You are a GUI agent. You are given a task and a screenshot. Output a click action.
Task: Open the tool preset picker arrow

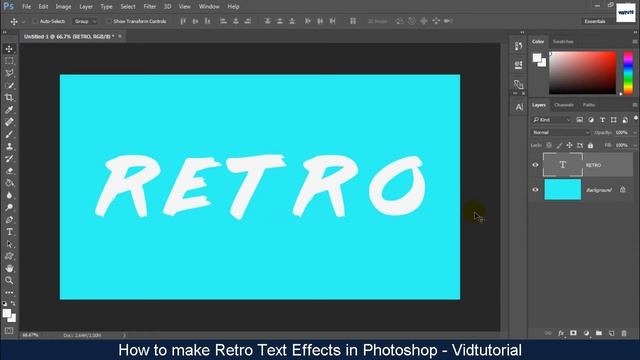click(x=23, y=21)
